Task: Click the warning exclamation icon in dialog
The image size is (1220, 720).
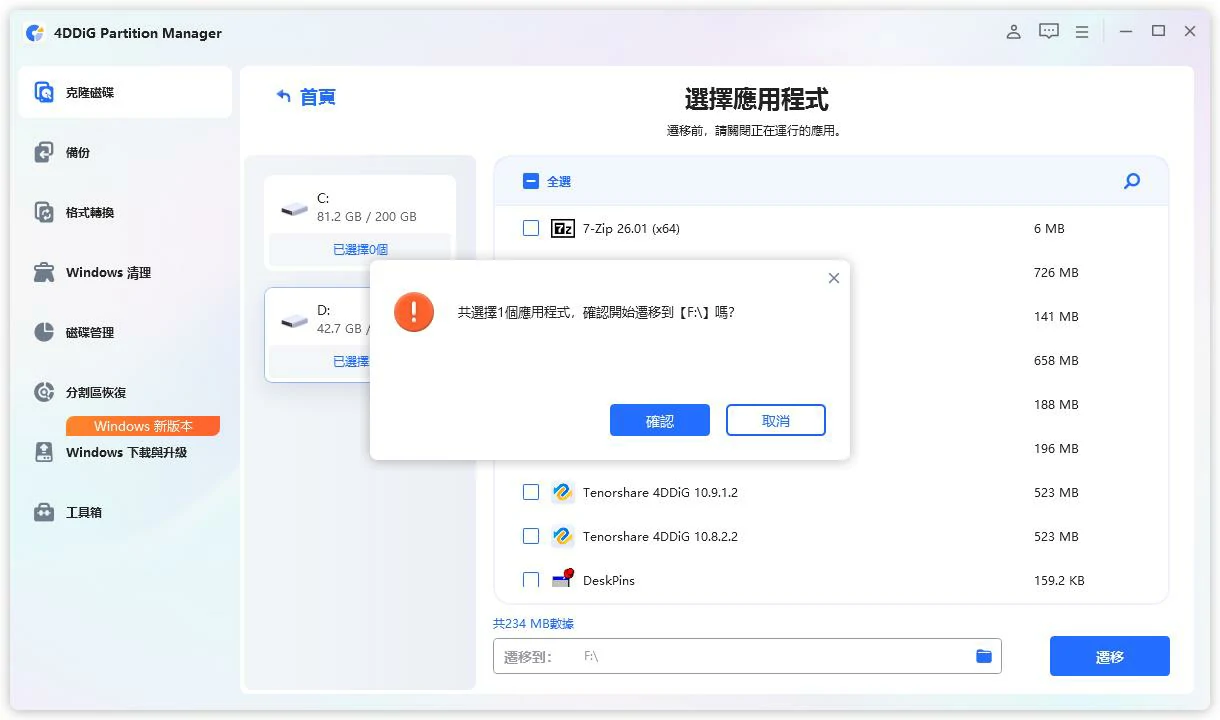Action: (414, 312)
